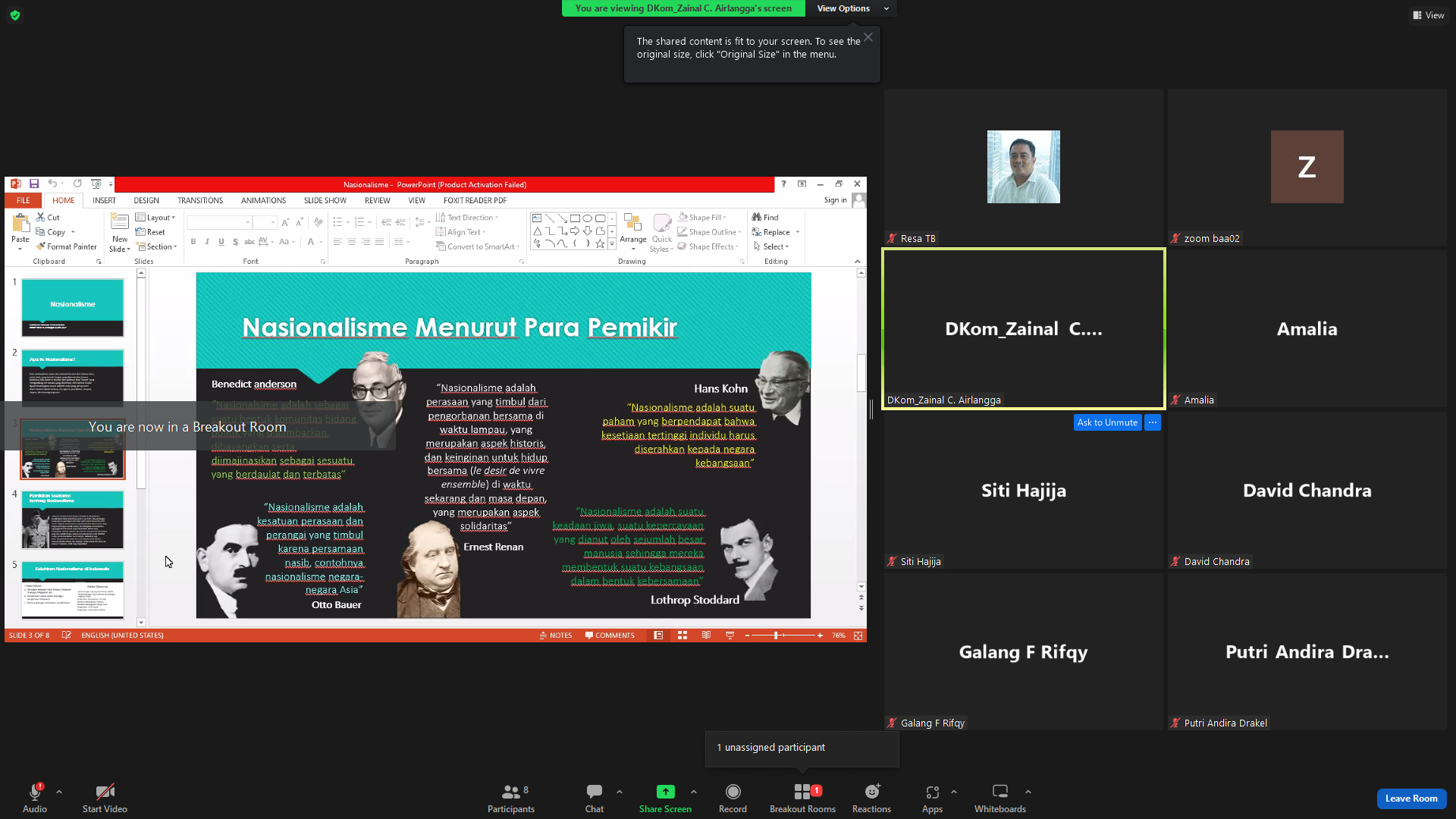Toggle the Notes pane
1456x819 pixels.
point(556,635)
